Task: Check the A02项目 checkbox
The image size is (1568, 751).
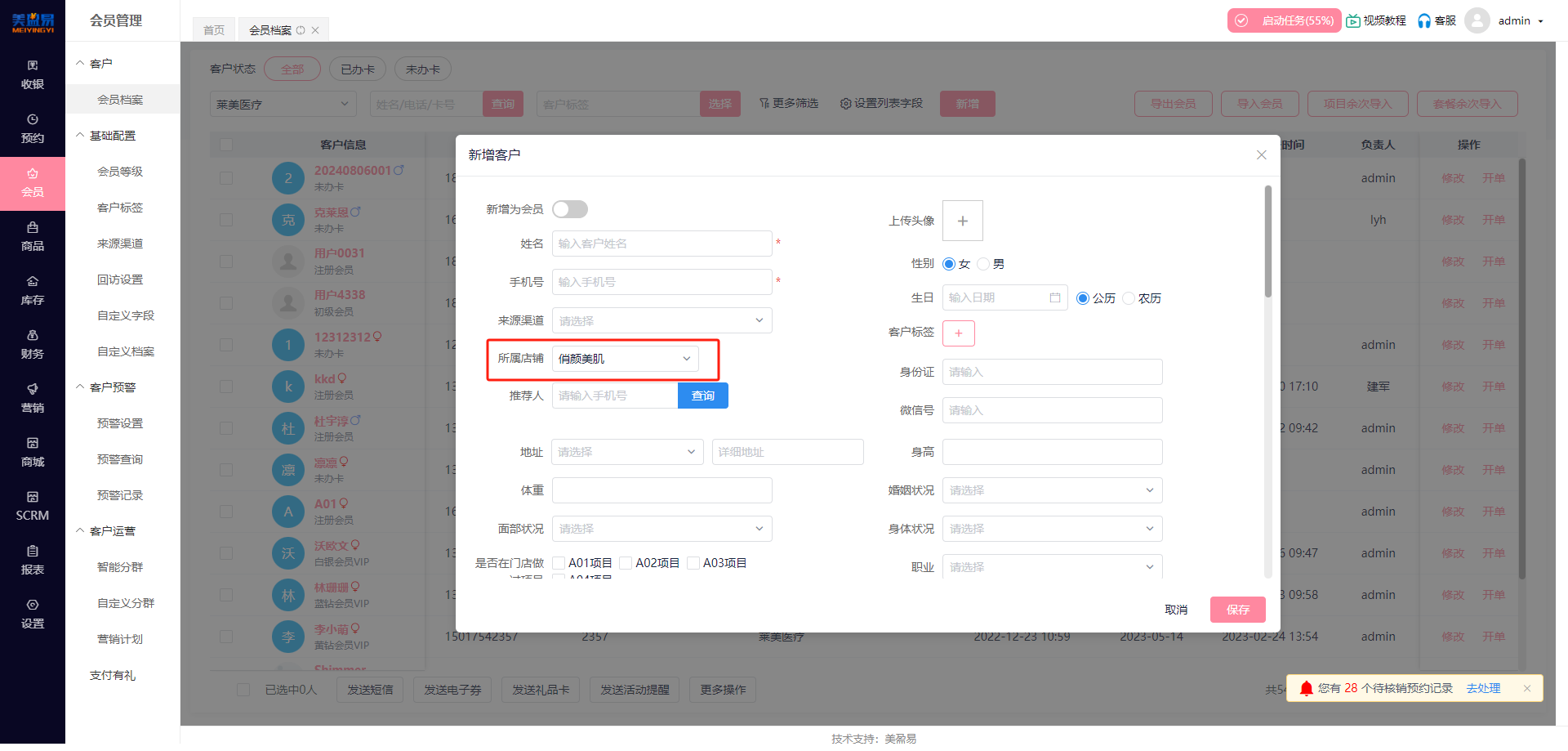Action: click(626, 562)
